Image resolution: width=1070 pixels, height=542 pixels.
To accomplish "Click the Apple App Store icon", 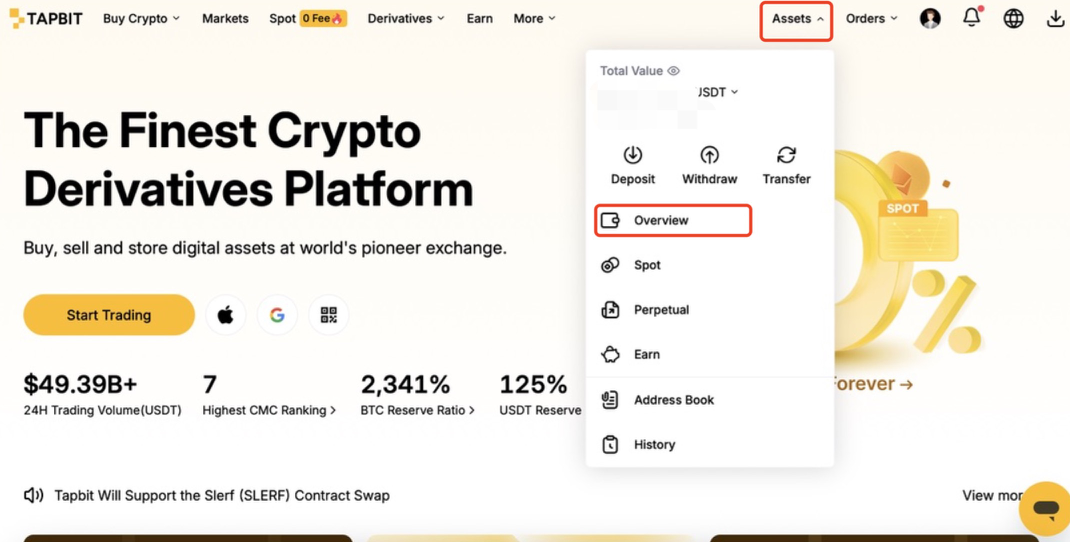I will (x=226, y=315).
